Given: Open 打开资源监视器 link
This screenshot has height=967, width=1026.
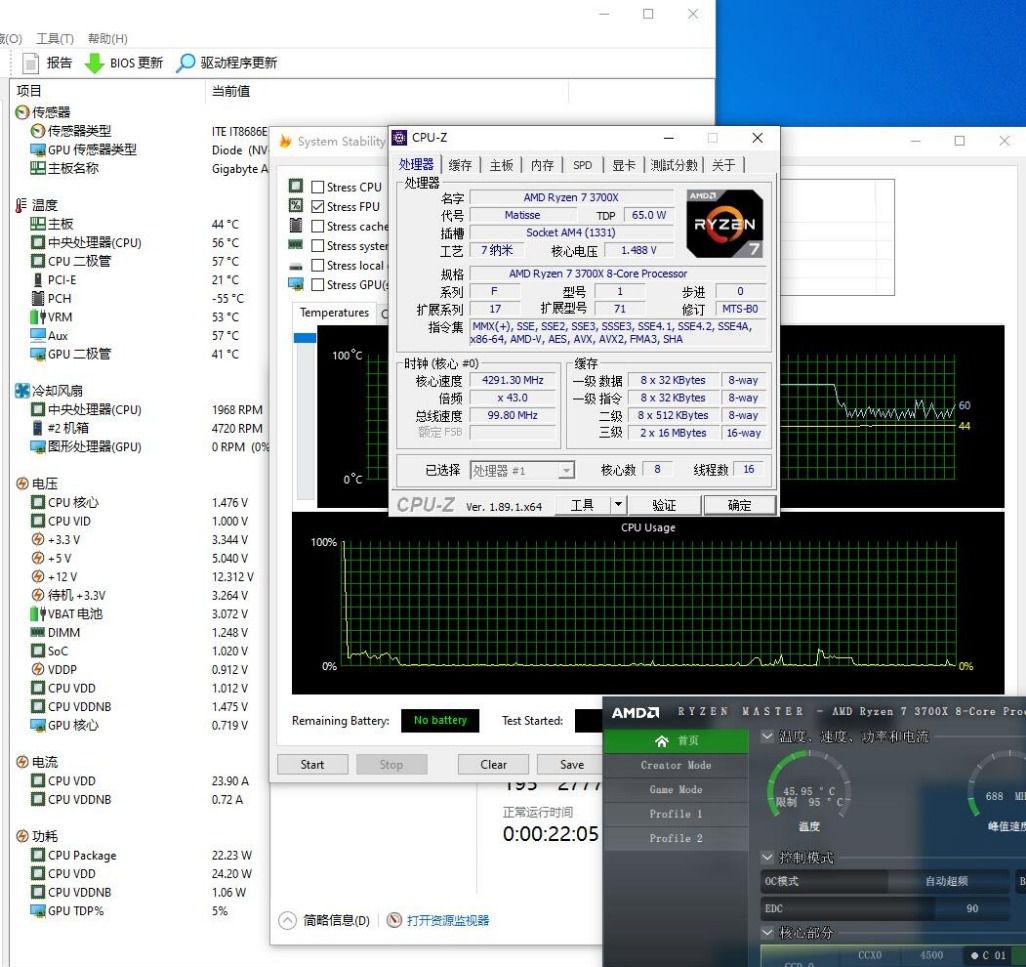Looking at the screenshot, I should 447,920.
